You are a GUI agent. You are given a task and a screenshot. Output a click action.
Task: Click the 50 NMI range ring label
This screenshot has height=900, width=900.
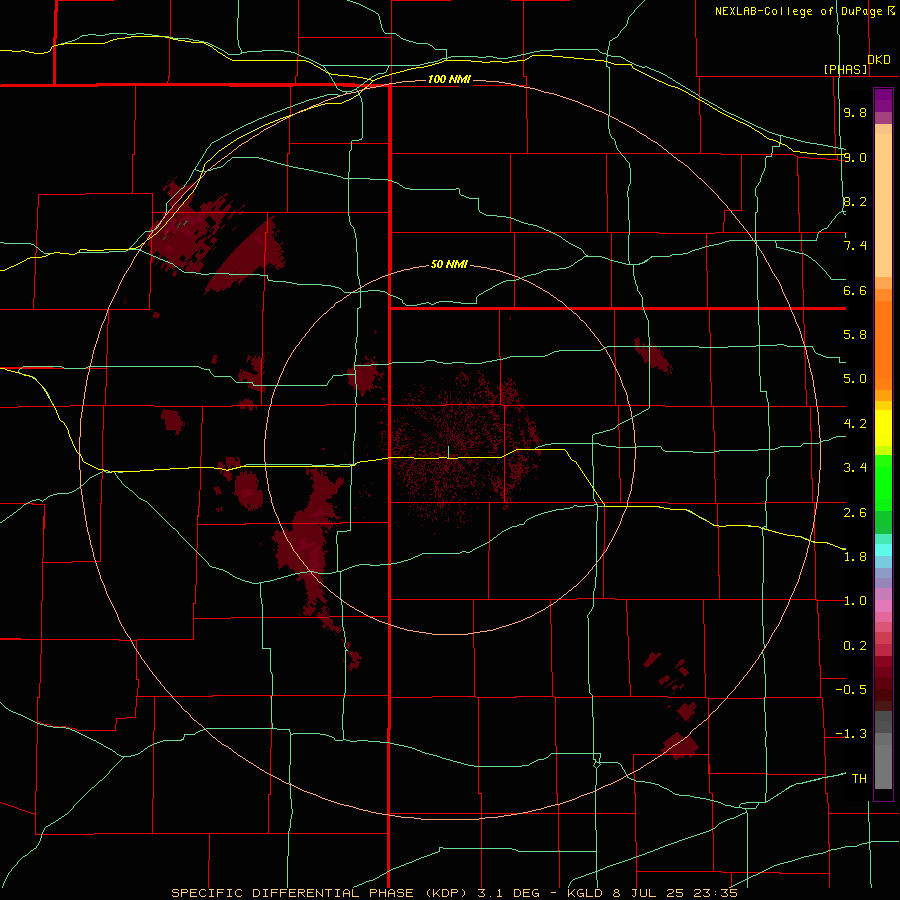(x=449, y=265)
